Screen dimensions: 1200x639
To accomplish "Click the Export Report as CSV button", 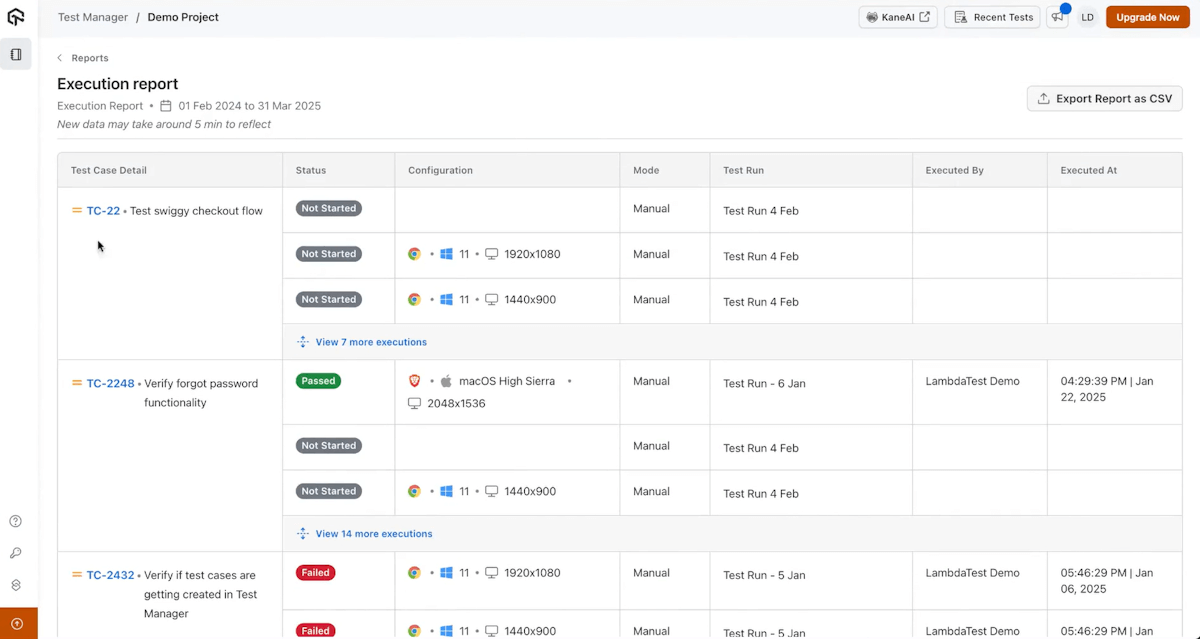I will click(1104, 99).
